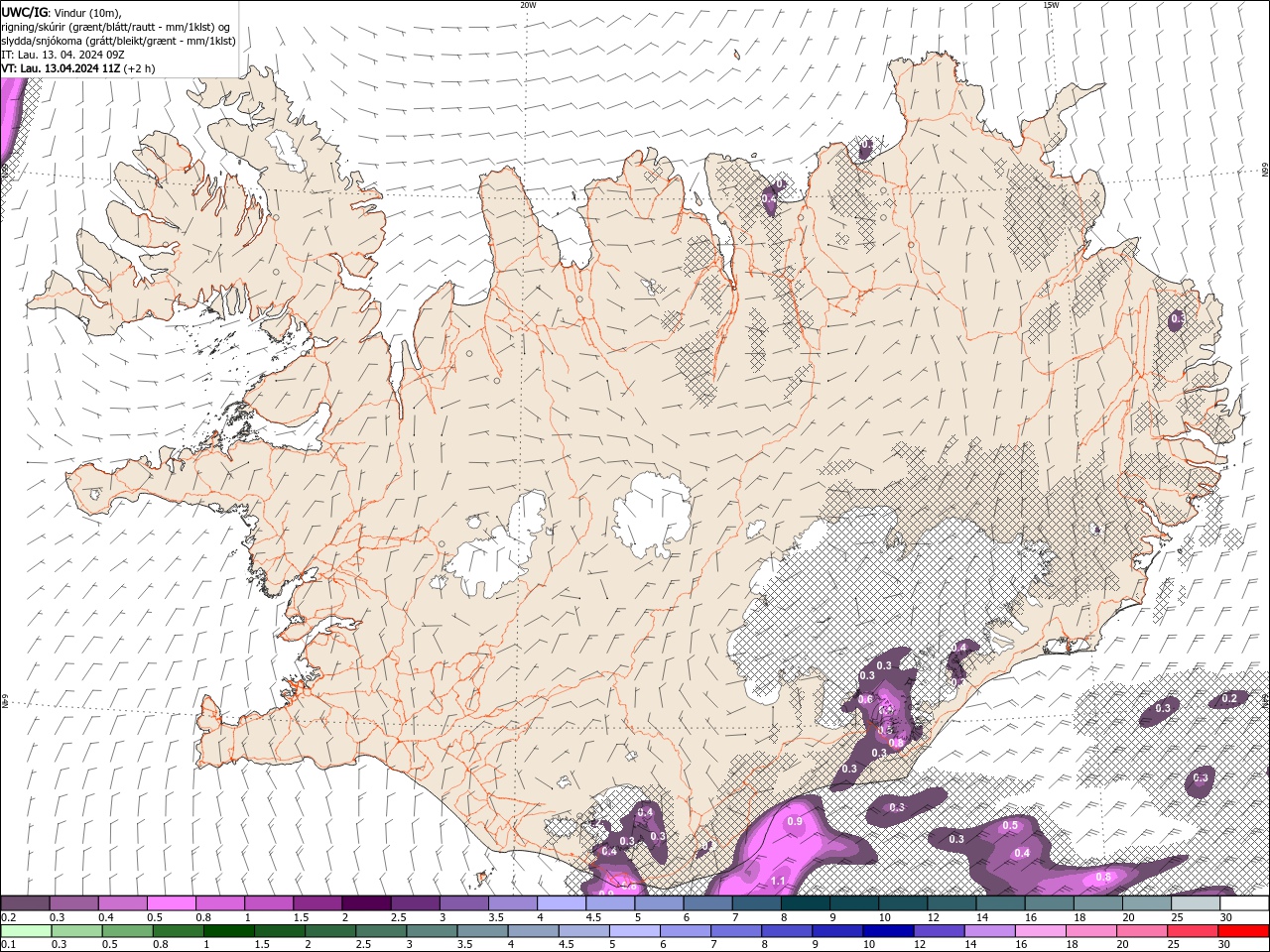Image resolution: width=1270 pixels, height=952 pixels.
Task: Pick the lower legend swatch labeled 3
Action: point(432,931)
